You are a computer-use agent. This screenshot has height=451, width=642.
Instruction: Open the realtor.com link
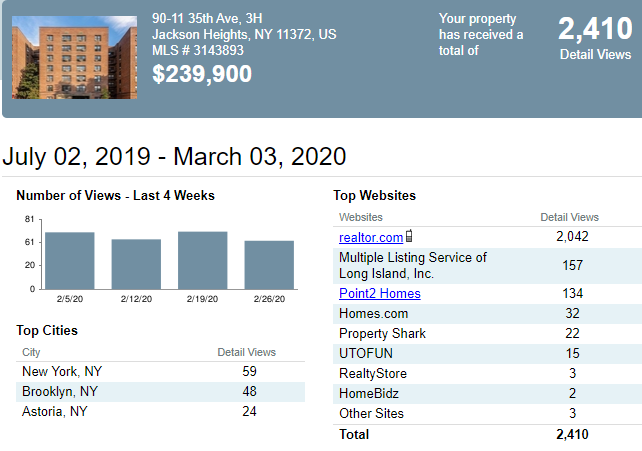pyautogui.click(x=371, y=237)
